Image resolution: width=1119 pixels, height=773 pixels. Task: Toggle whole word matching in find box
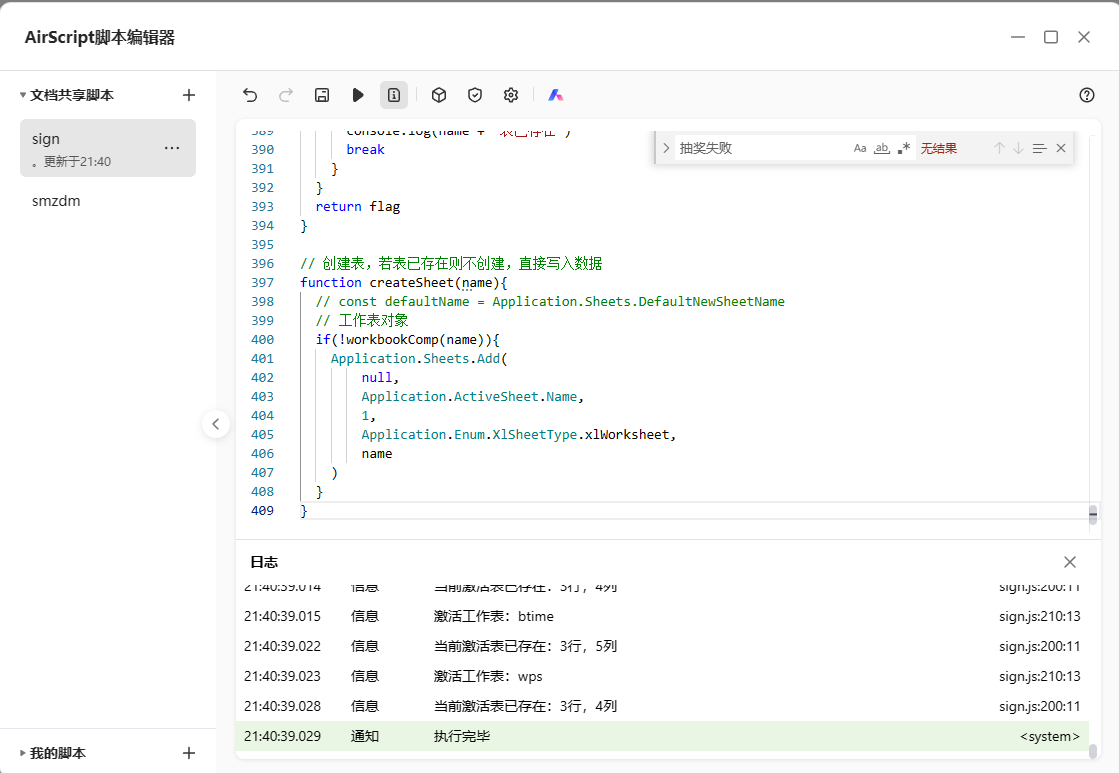click(882, 148)
